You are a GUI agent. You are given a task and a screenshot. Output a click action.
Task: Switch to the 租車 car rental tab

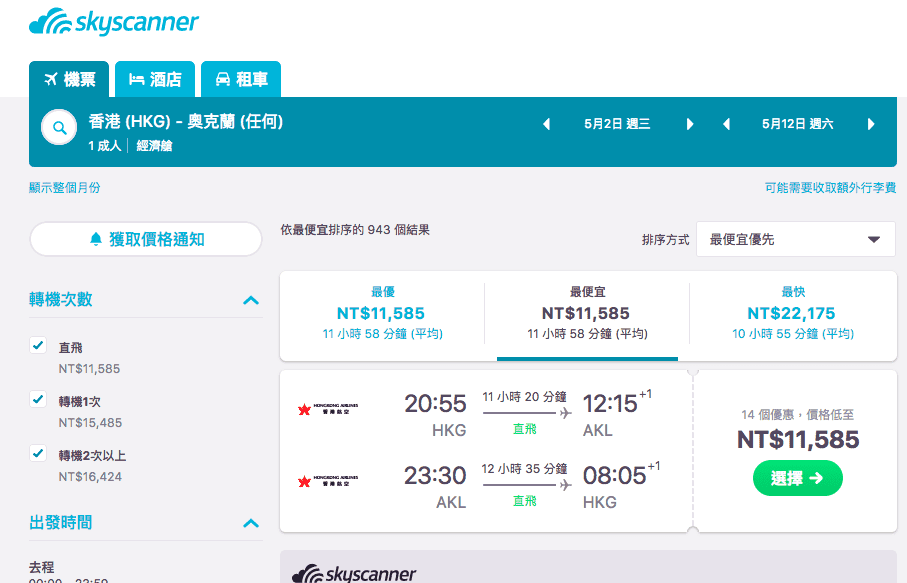tap(241, 79)
